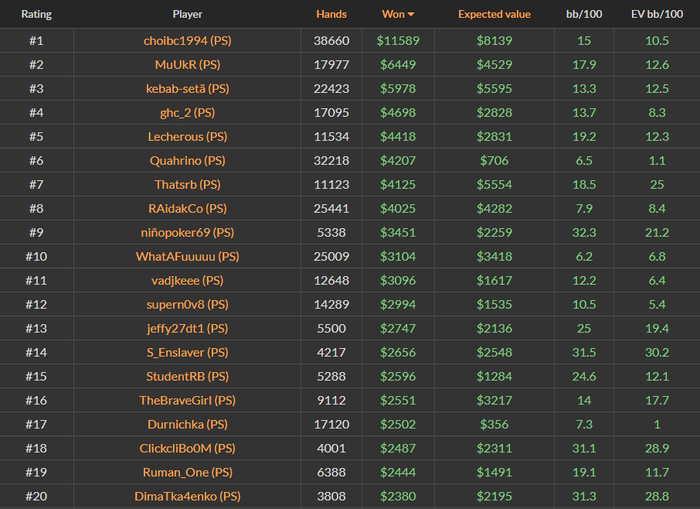The width and height of the screenshot is (700, 509).
Task: Select DimaTka4enko (PS) in rank 20
Action: click(x=186, y=496)
